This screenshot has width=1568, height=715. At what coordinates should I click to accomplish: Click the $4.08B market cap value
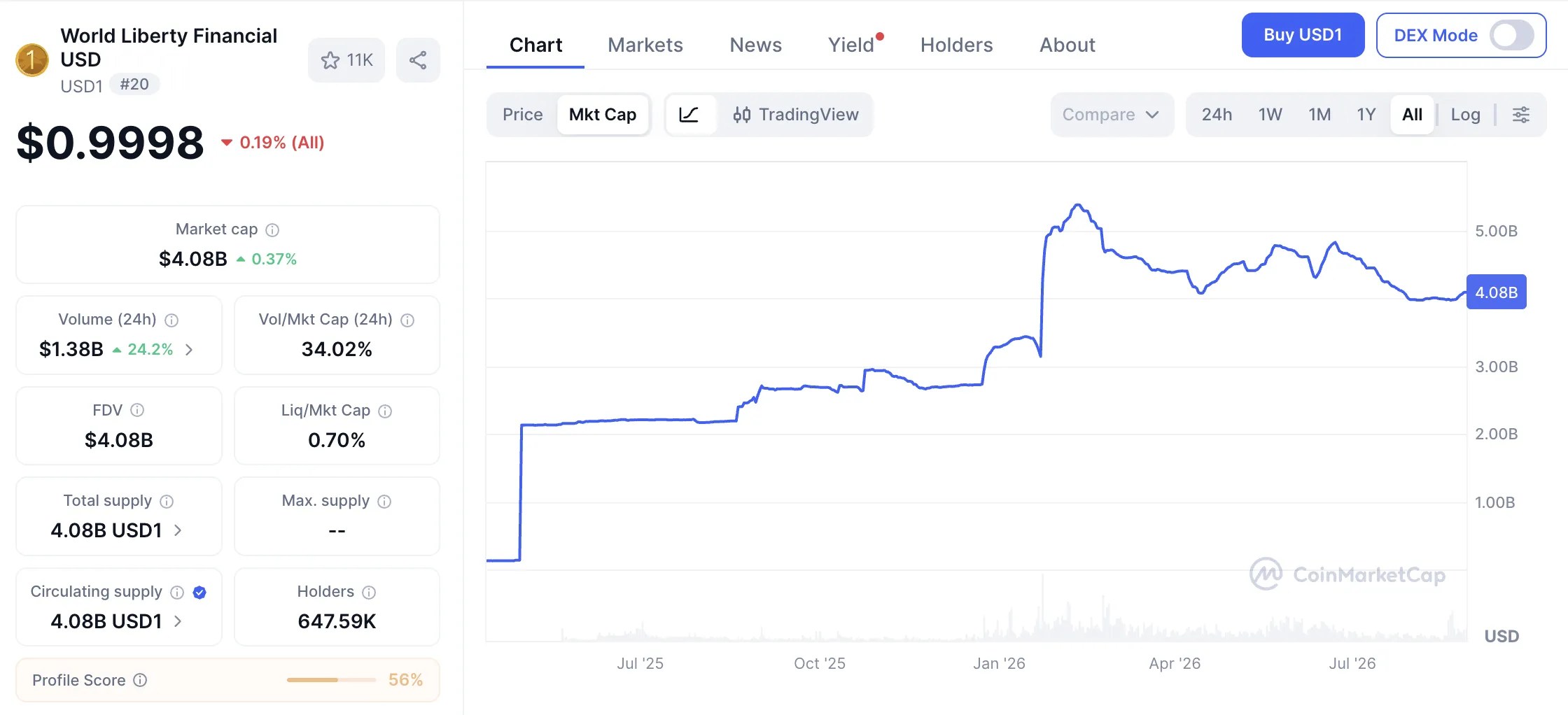coord(193,259)
